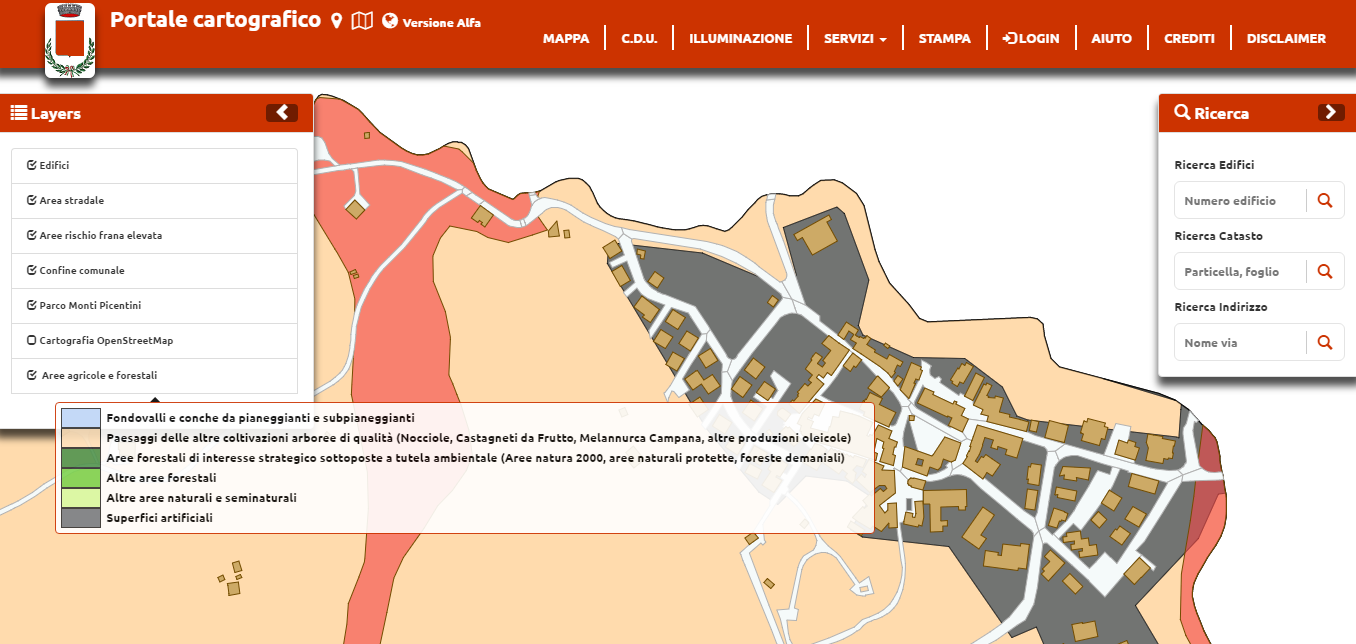
Task: Click the list icon beside Layers title
Action: coord(18,113)
